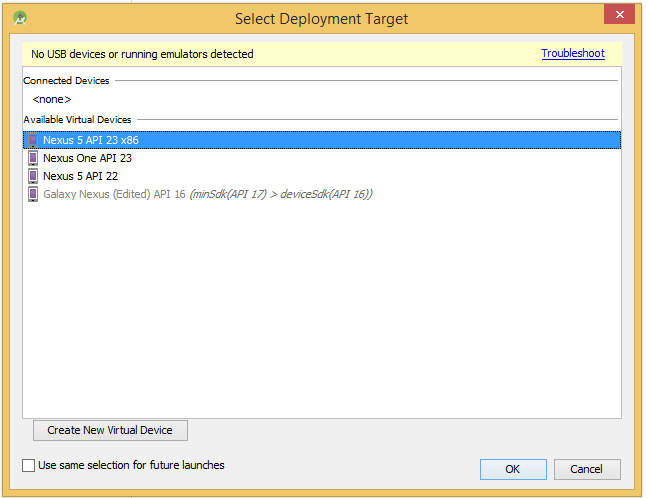
Task: Select Galaxy Nexus (Edited) API 16 name
Action: (x=114, y=194)
